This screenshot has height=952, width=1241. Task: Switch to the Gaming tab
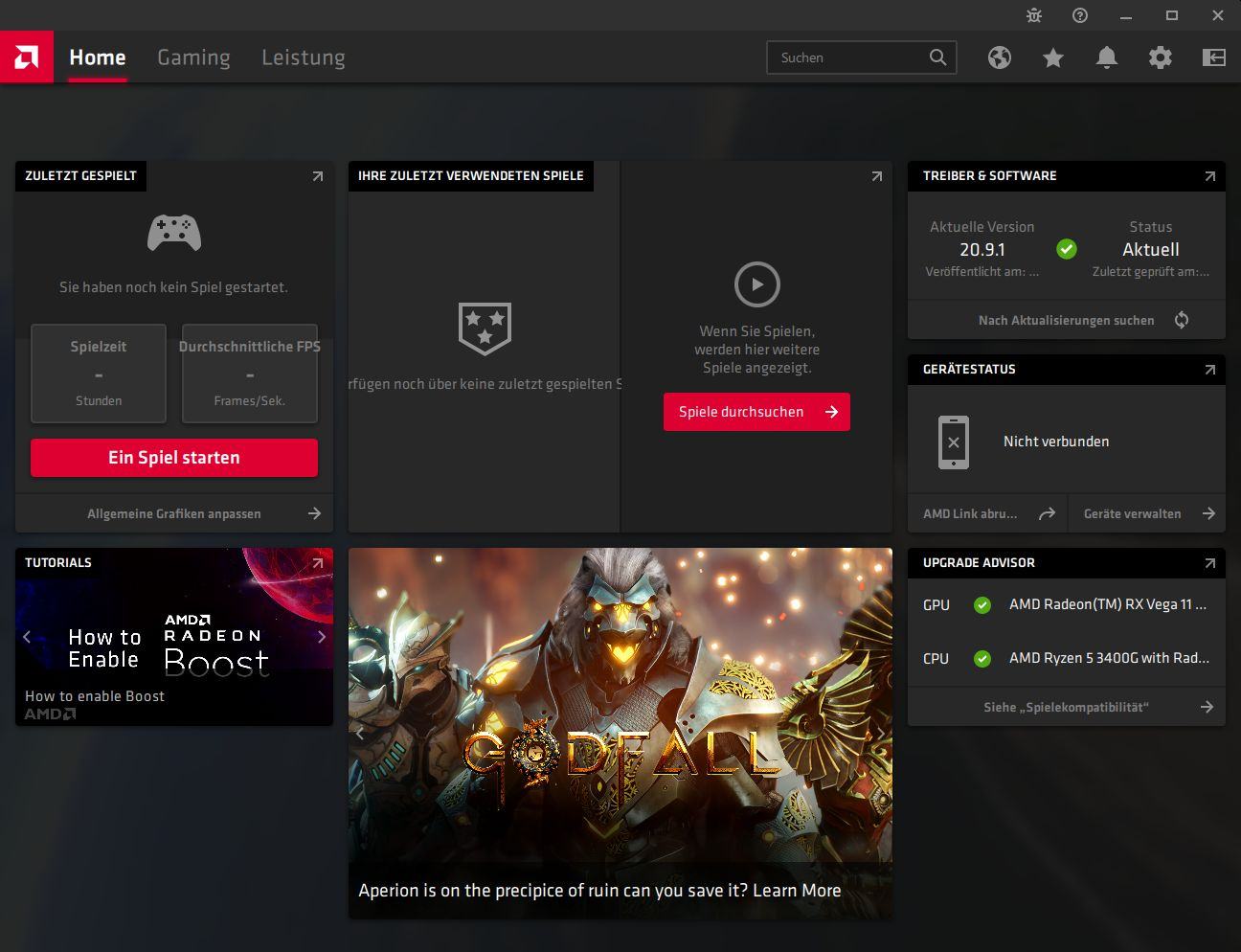point(193,57)
